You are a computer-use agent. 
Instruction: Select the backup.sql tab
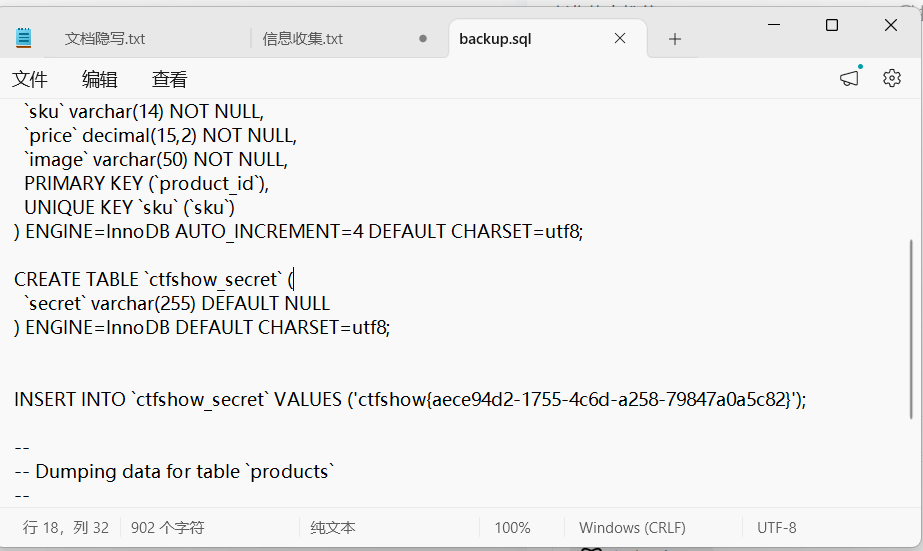click(495, 39)
